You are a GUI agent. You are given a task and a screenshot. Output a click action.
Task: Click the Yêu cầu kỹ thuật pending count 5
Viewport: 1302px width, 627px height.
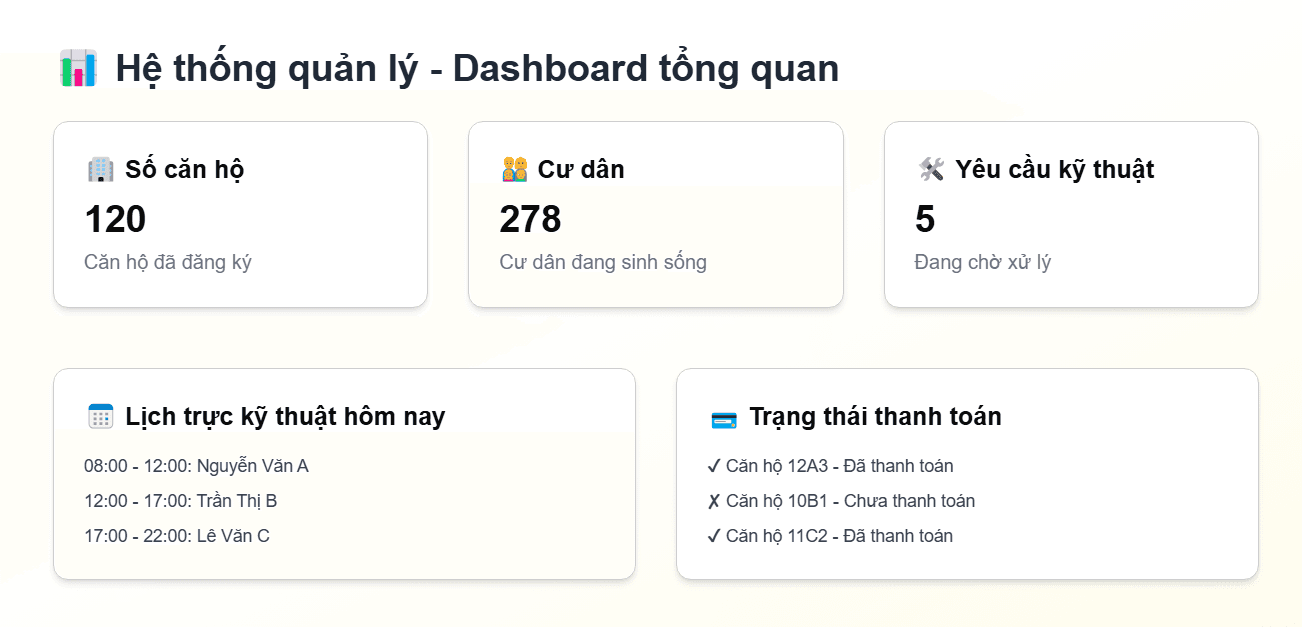tap(924, 219)
